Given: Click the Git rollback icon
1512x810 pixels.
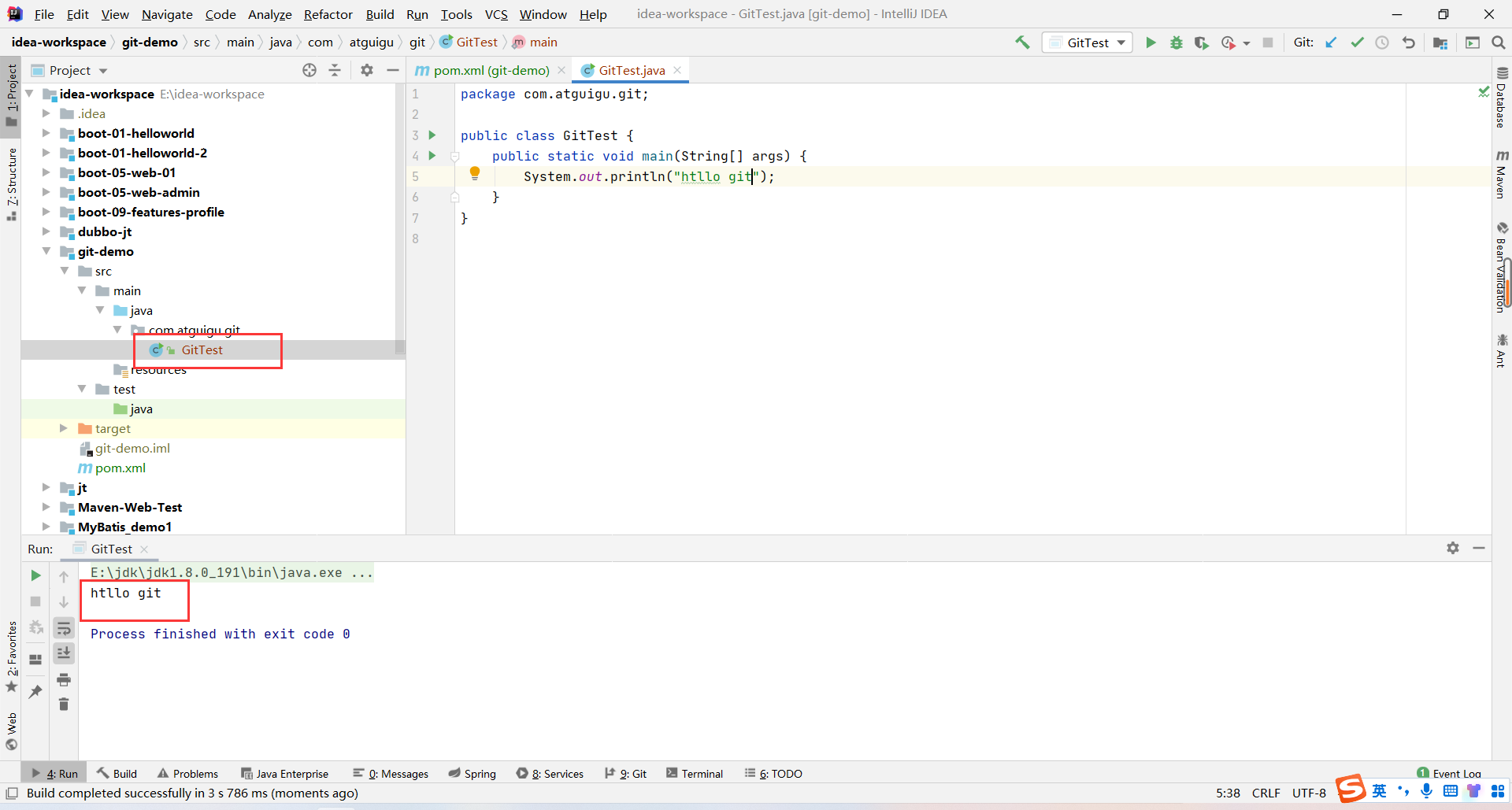Looking at the screenshot, I should tap(1408, 43).
